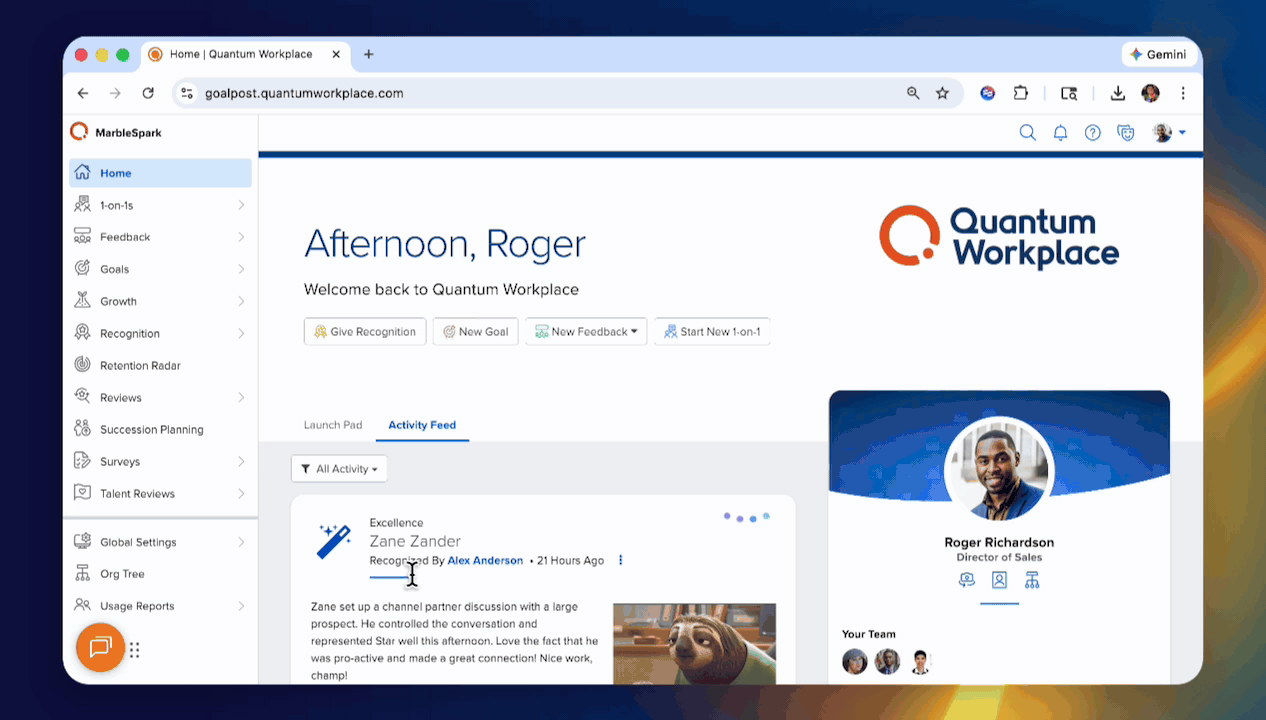
Task: Open the search magnifier in app header
Action: [1027, 133]
